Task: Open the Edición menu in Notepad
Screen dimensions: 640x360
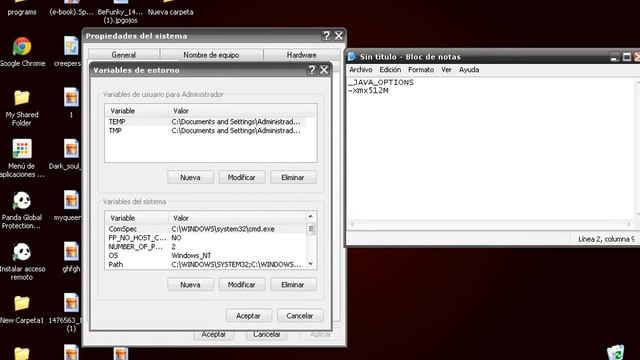Action: pyautogui.click(x=390, y=70)
